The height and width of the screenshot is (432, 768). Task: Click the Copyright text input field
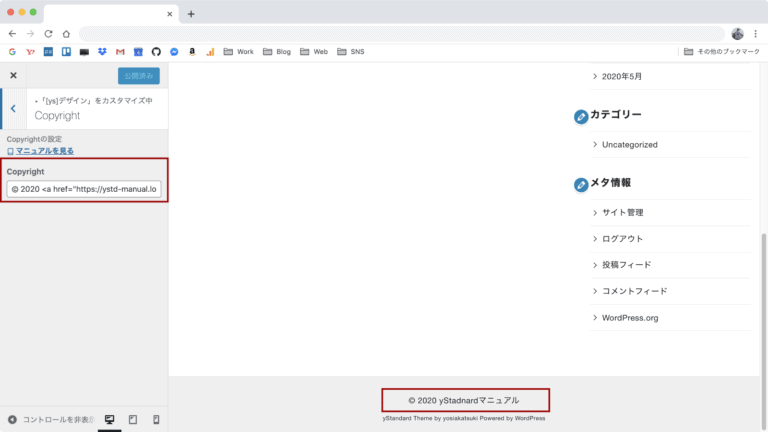84,188
